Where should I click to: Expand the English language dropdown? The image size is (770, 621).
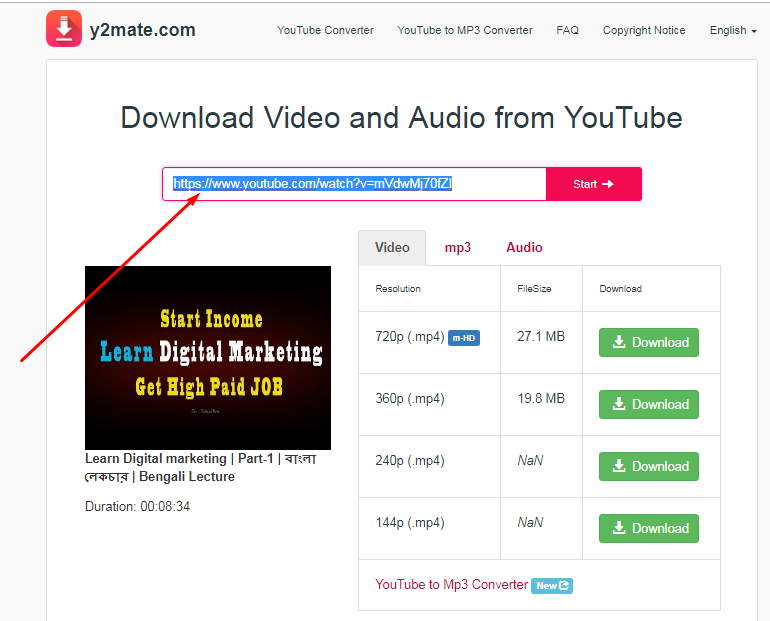[x=733, y=30]
